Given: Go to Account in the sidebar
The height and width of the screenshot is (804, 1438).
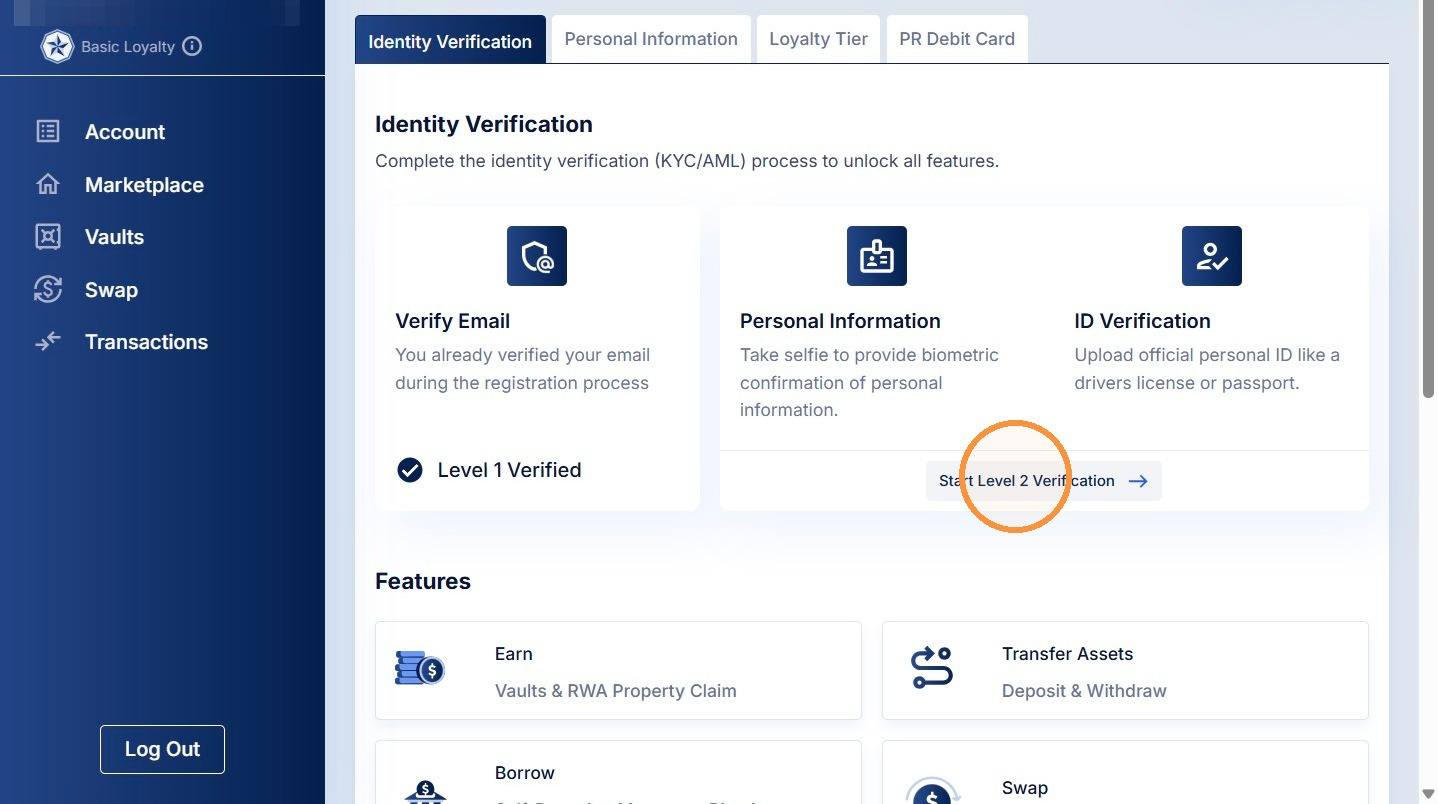Looking at the screenshot, I should coord(125,132).
